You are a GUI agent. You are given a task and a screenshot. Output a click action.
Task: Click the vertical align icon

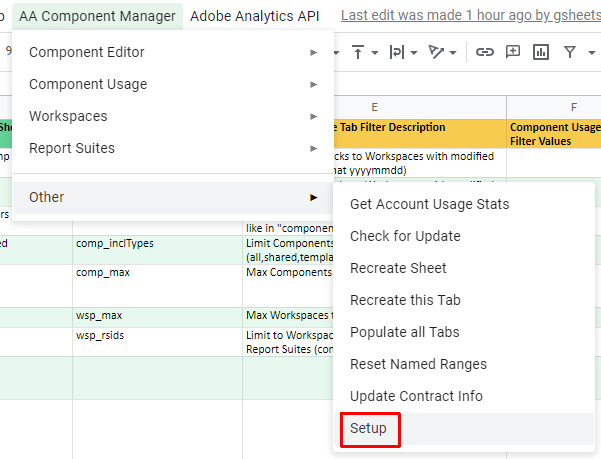(358, 52)
